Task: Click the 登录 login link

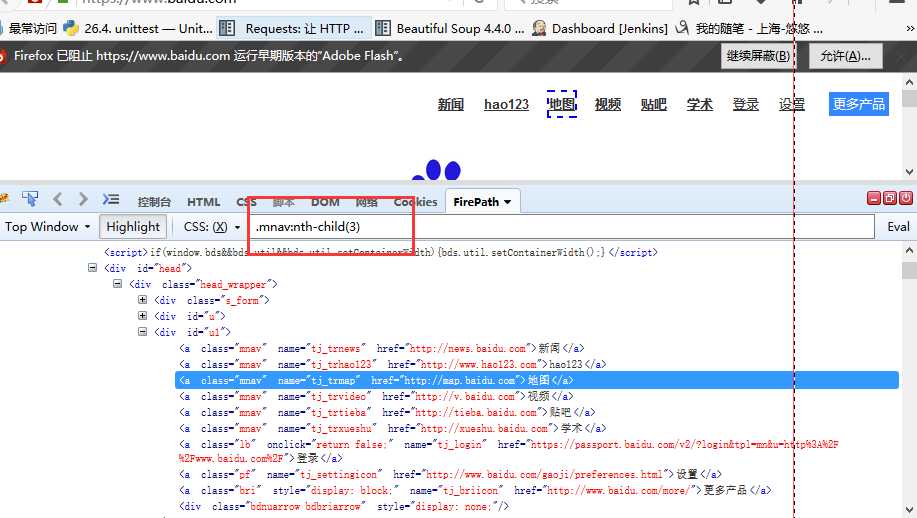Action: [x=746, y=104]
